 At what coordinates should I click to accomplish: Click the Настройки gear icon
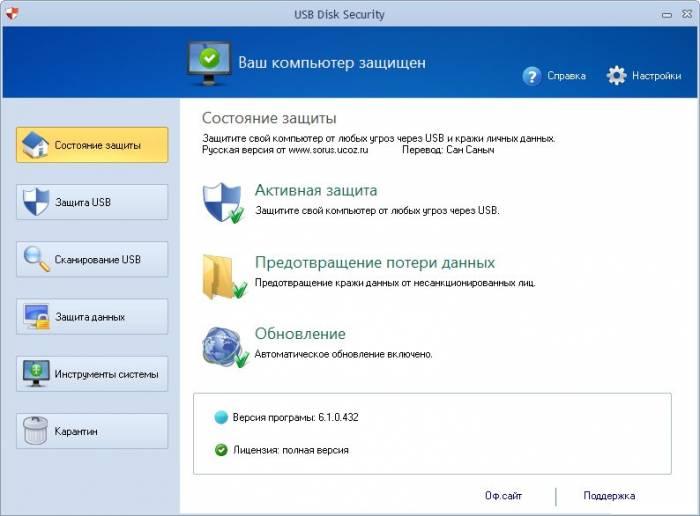617,75
